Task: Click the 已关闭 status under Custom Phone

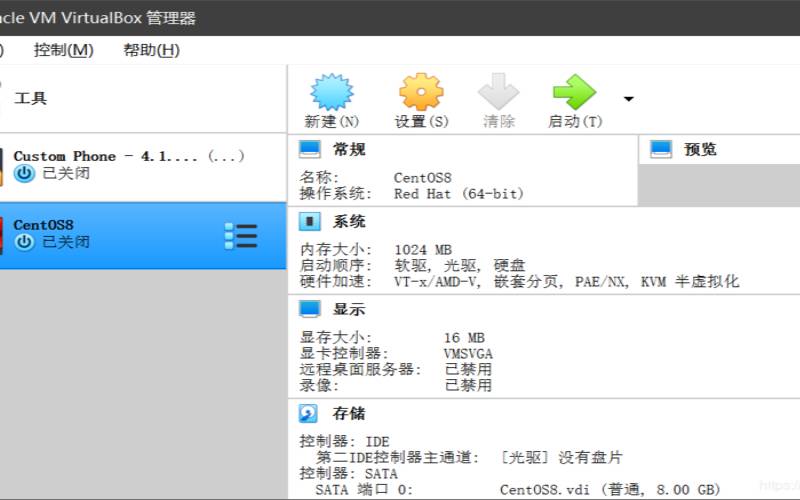Action: pos(66,173)
